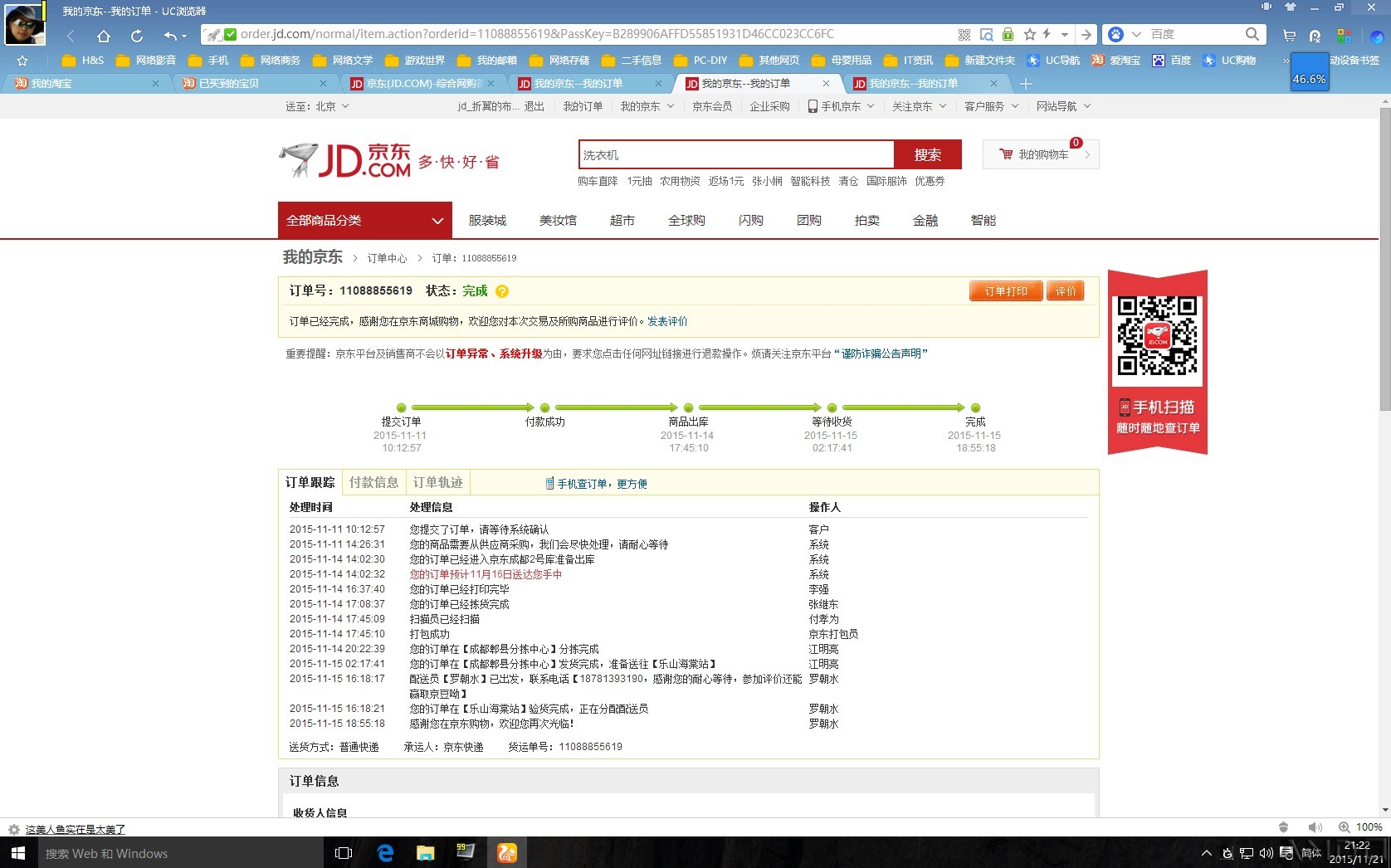Reload the page with the refresh icon
The height and width of the screenshot is (868, 1391).
tap(137, 36)
